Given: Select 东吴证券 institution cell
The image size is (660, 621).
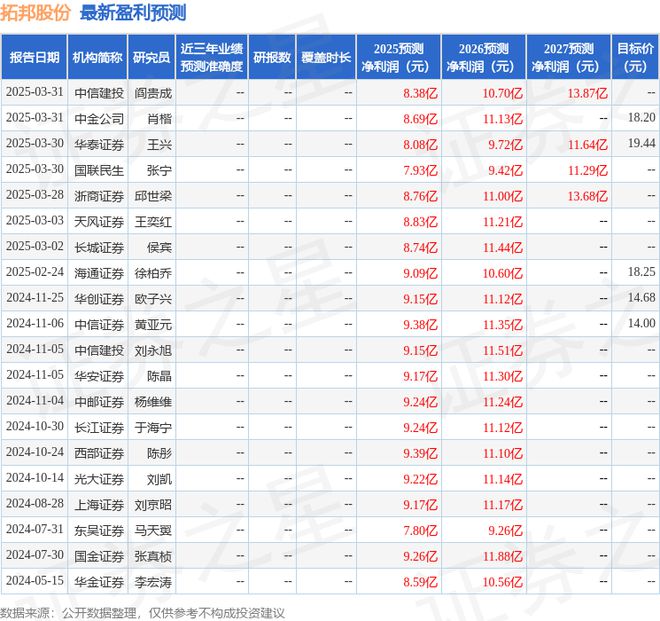Looking at the screenshot, I should pyautogui.click(x=99, y=530).
